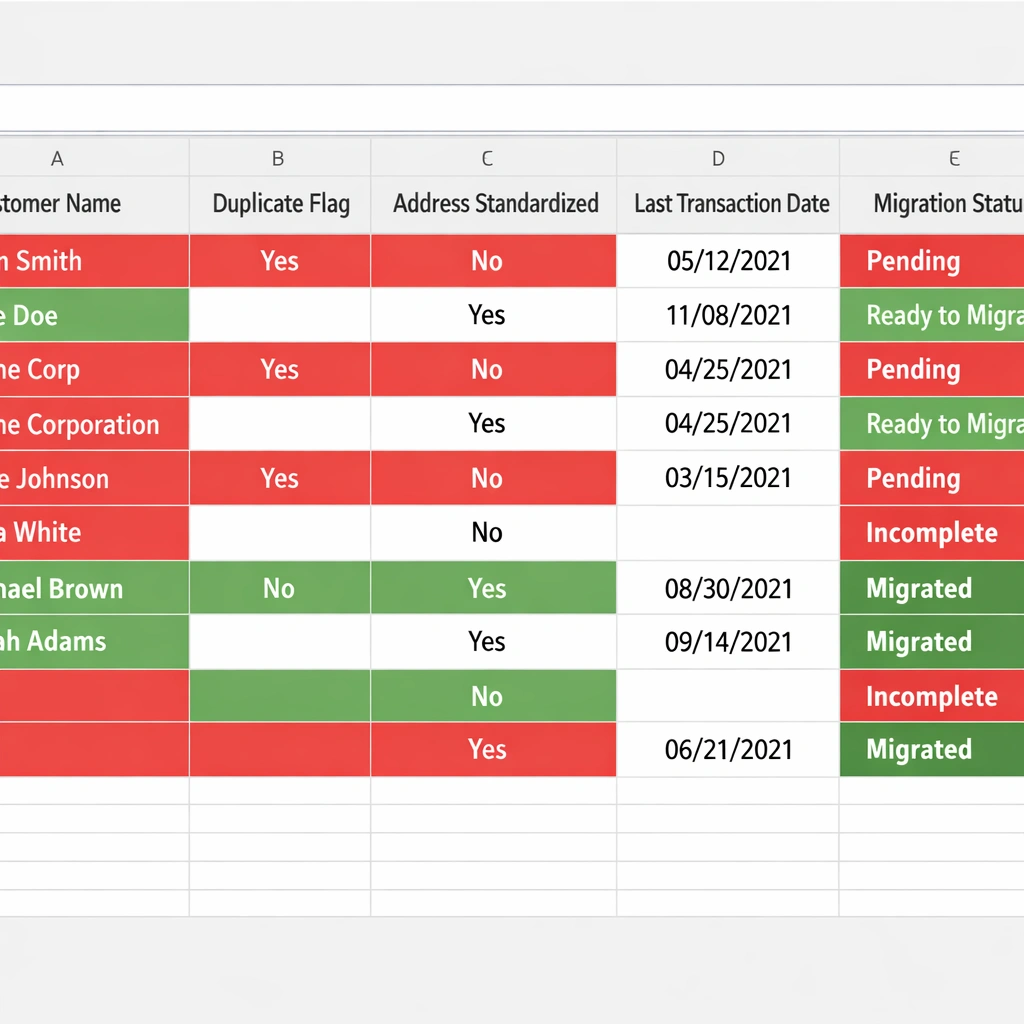Image resolution: width=1024 pixels, height=1024 pixels.
Task: Click the Incomplete status in White row
Action: 931,533
